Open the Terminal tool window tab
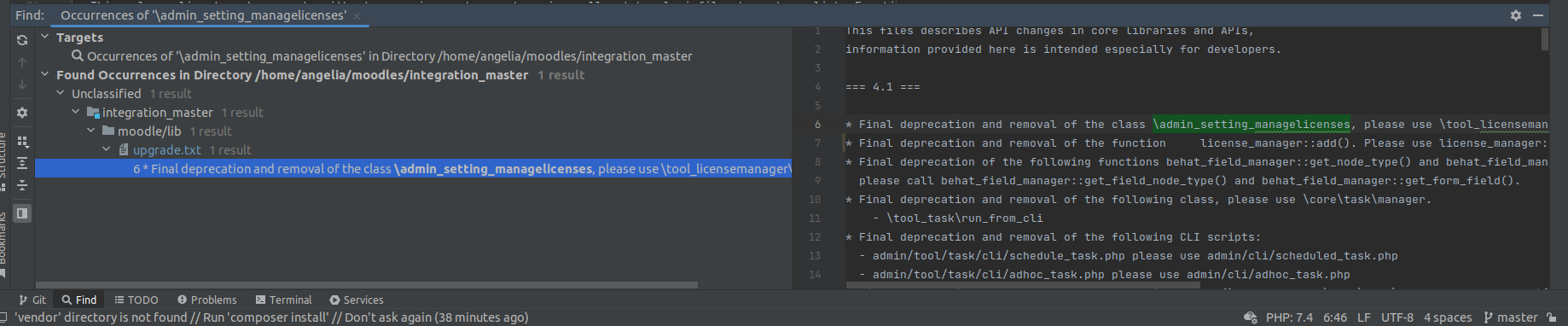Viewport: 1568px width, 326px height. (x=284, y=300)
